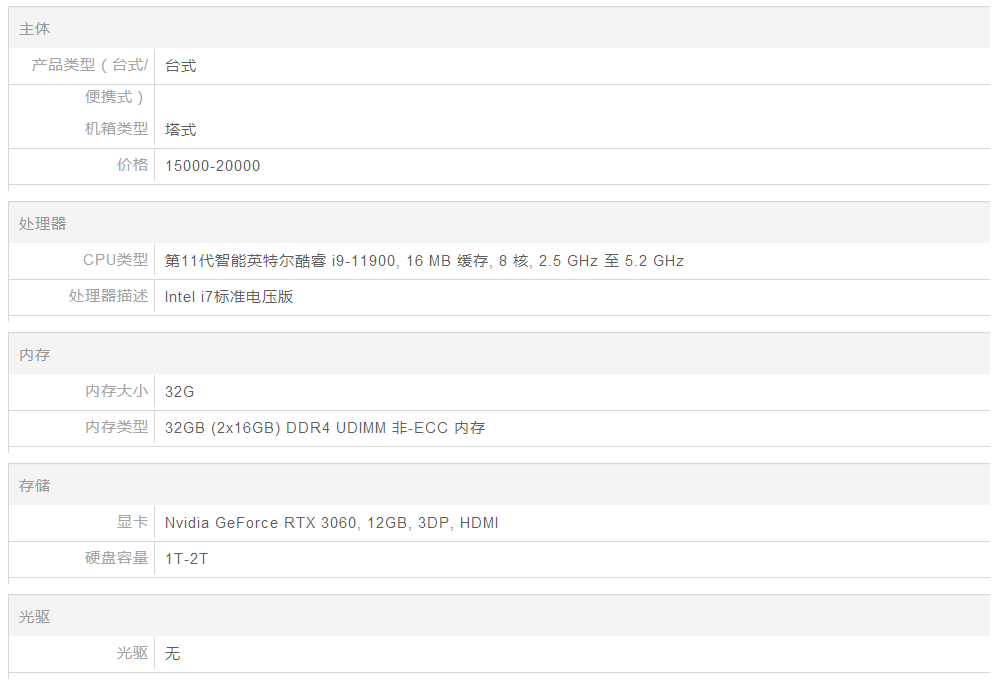1007x687 pixels.
Task: Click the 内存类型 label
Action: coord(116,427)
